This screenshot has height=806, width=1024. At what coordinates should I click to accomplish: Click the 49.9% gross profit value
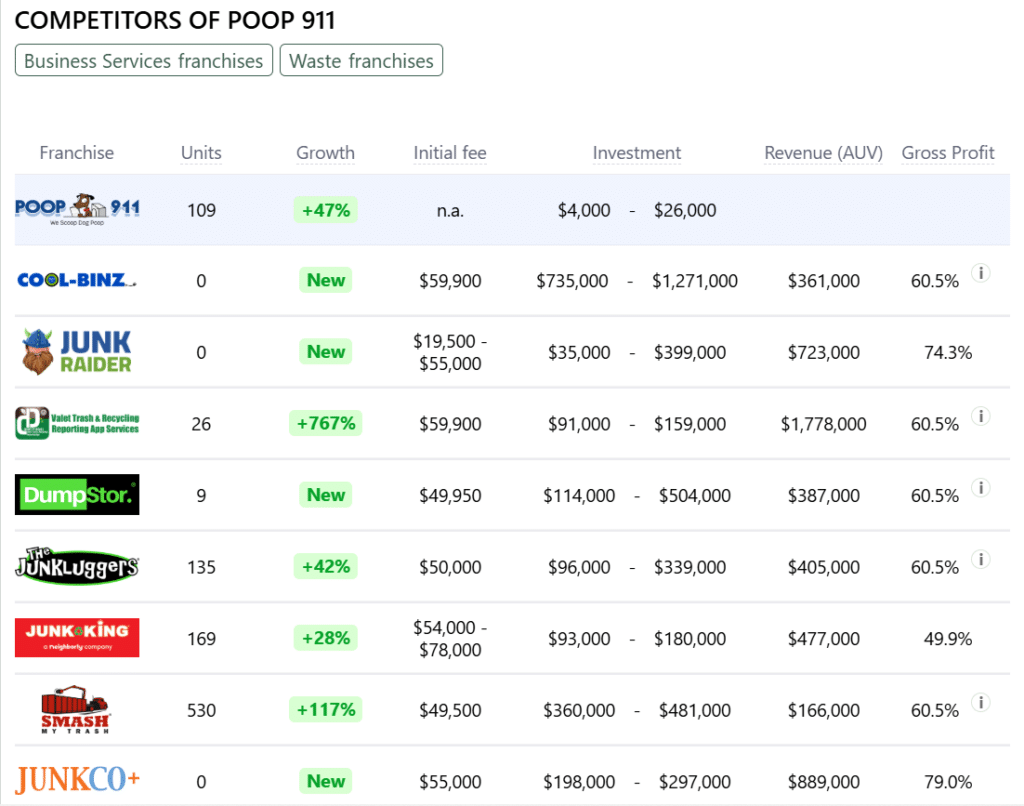(948, 639)
